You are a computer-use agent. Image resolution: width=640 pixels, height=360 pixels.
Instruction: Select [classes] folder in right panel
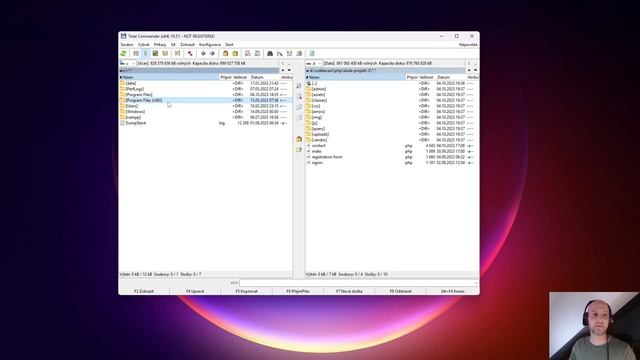392,100
